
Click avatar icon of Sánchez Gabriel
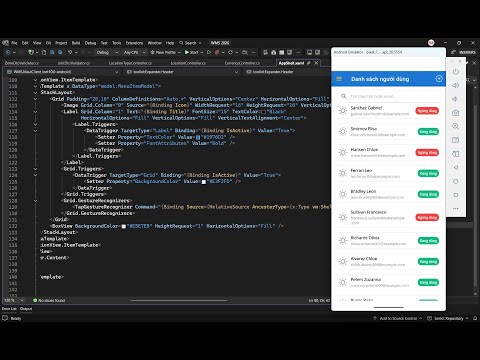(x=343, y=111)
